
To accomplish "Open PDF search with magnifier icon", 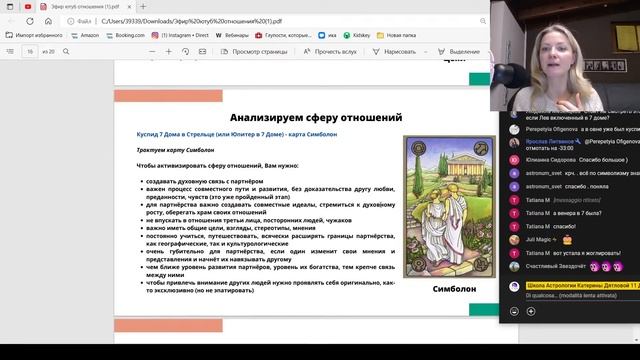I will [66, 51].
